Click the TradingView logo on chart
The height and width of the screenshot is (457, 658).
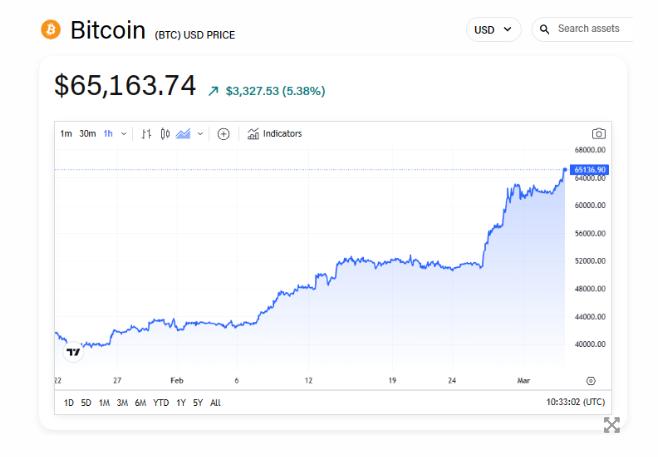72,351
